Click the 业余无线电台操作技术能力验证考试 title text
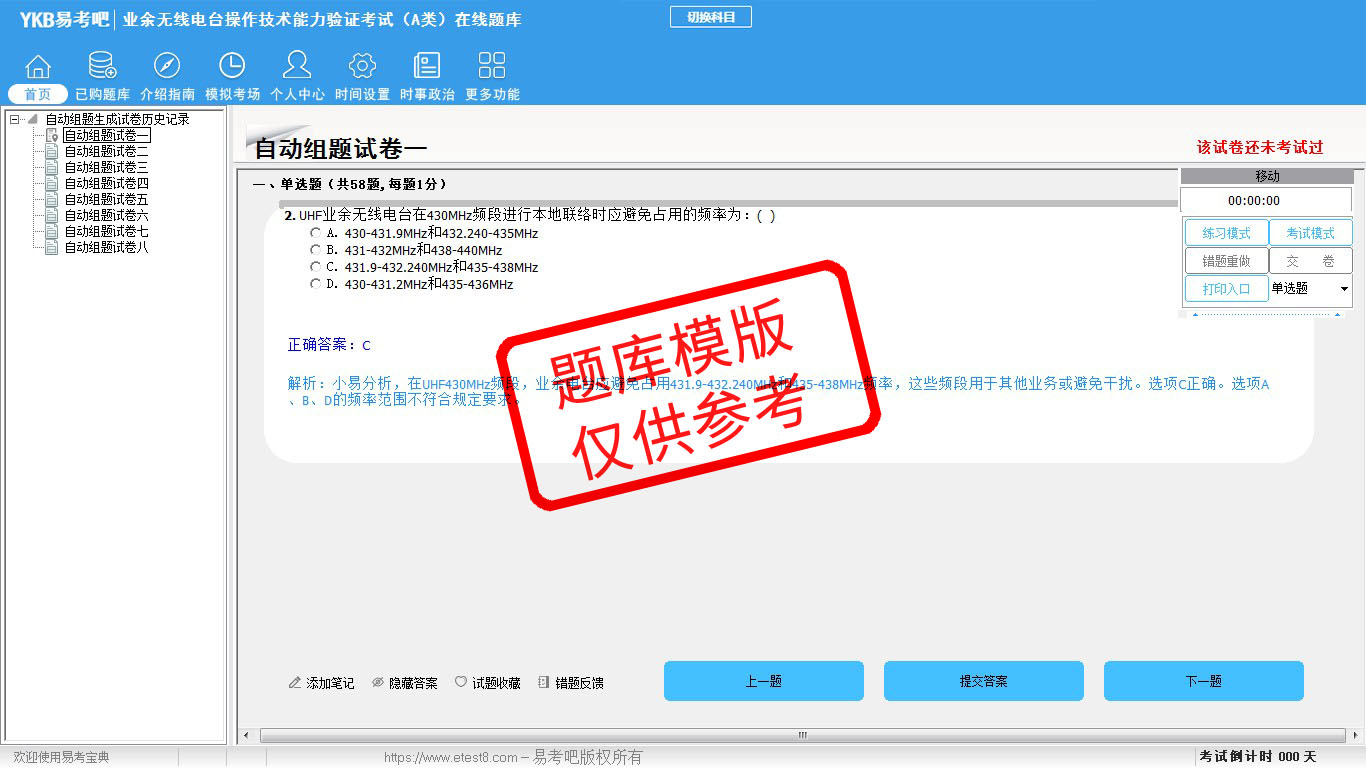 (322, 19)
